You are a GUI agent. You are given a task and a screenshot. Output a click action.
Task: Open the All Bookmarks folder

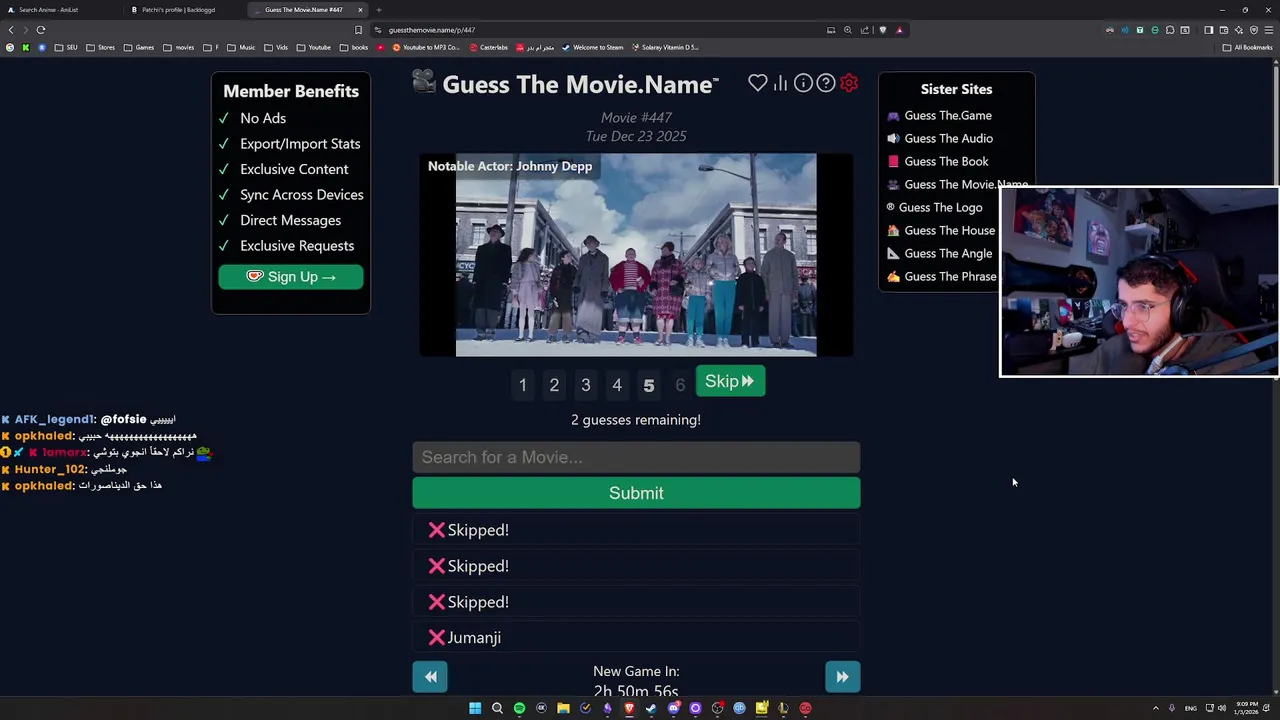1248,47
